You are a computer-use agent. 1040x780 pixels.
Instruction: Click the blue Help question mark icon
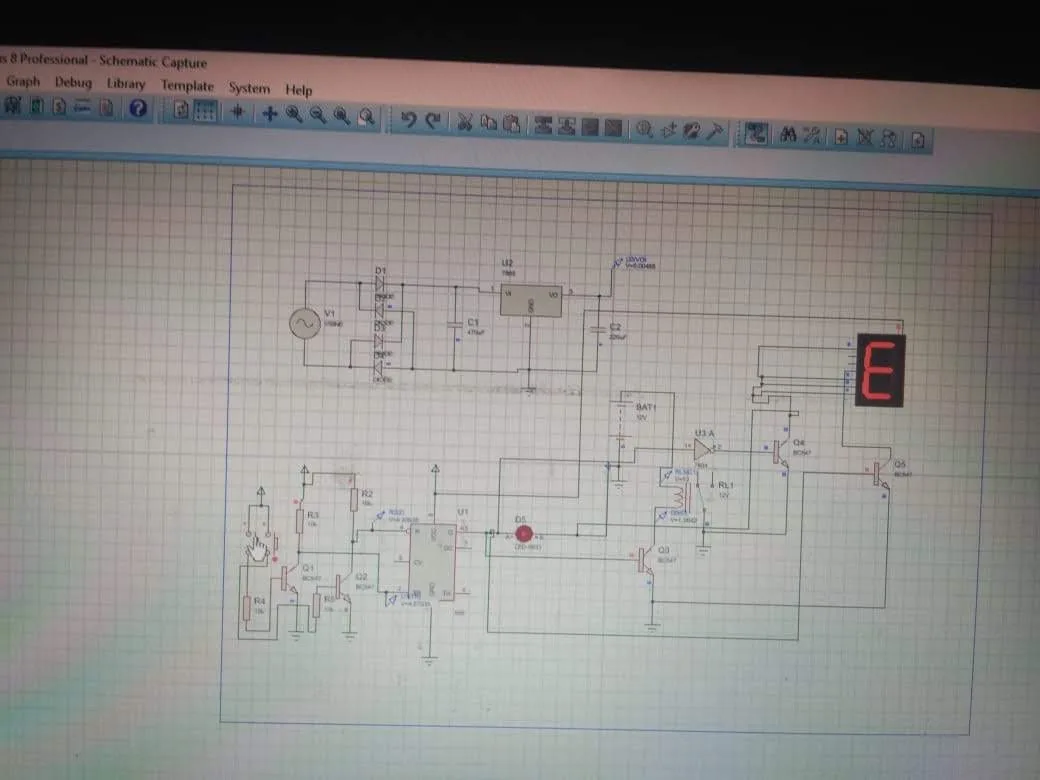[x=138, y=107]
